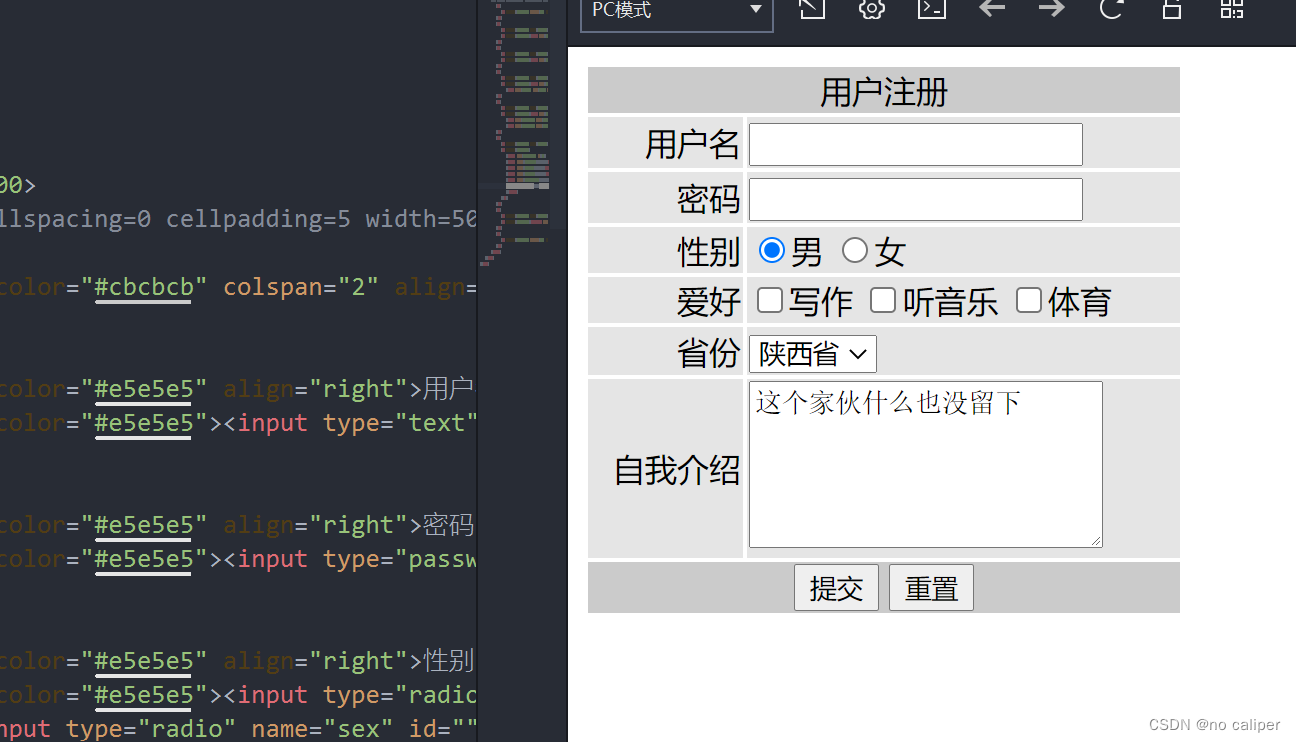Viewport: 1296px width, 742px height.
Task: Click the 提交 submit button
Action: [836, 587]
